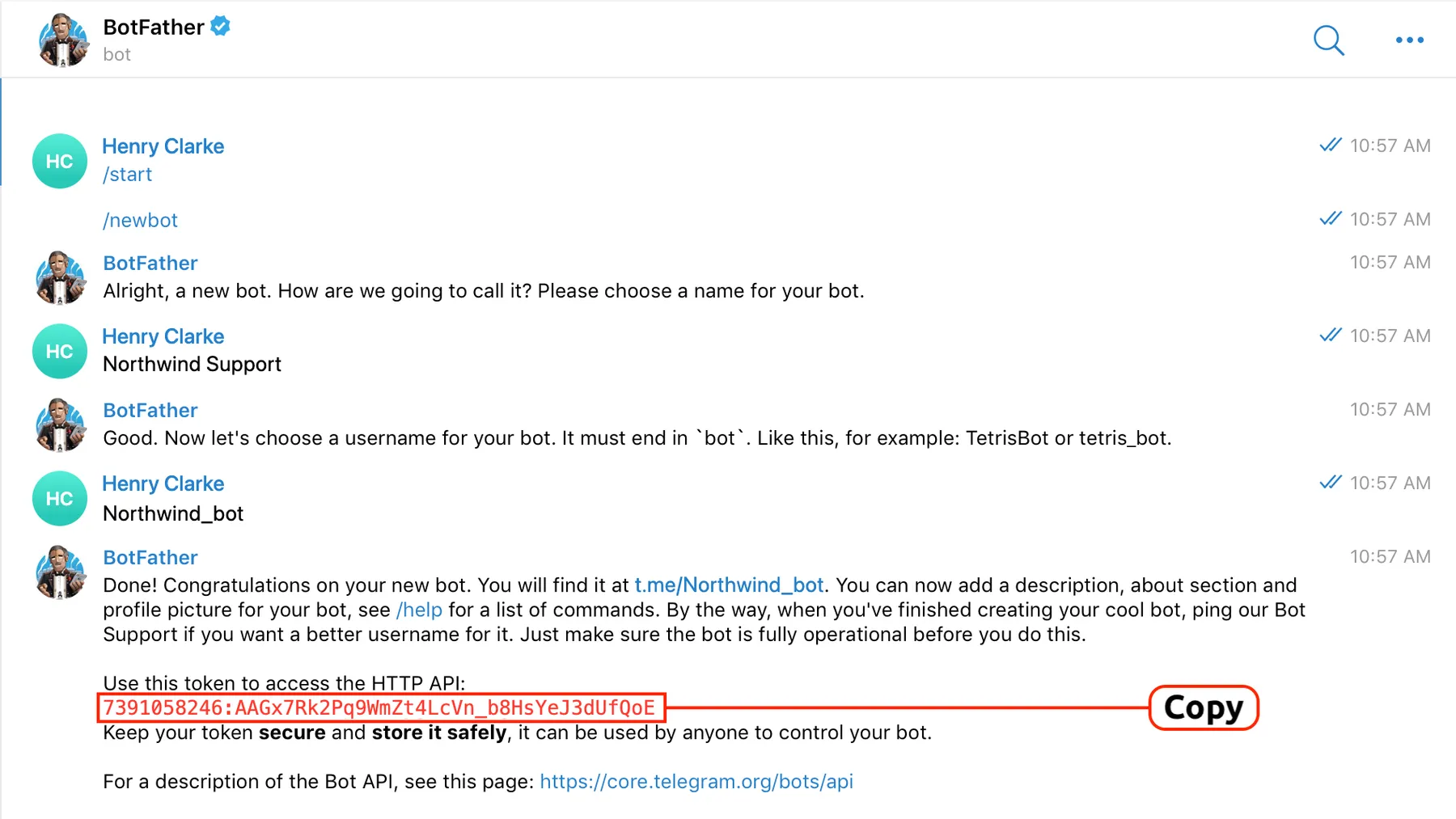This screenshot has height=819, width=1456.
Task: Click the Copy callout label
Action: click(1204, 707)
